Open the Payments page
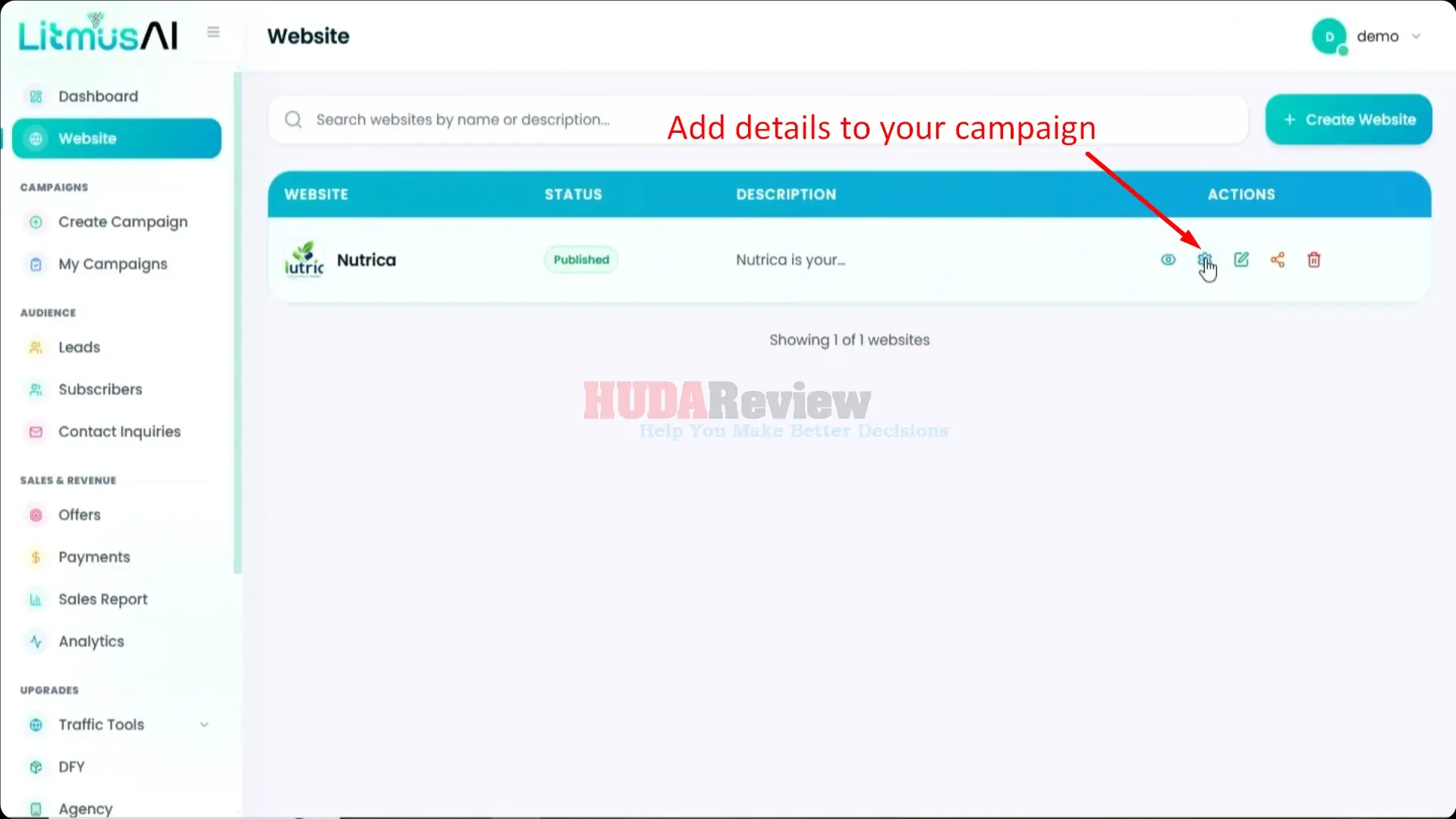The width and height of the screenshot is (1456, 819). [x=117, y=557]
